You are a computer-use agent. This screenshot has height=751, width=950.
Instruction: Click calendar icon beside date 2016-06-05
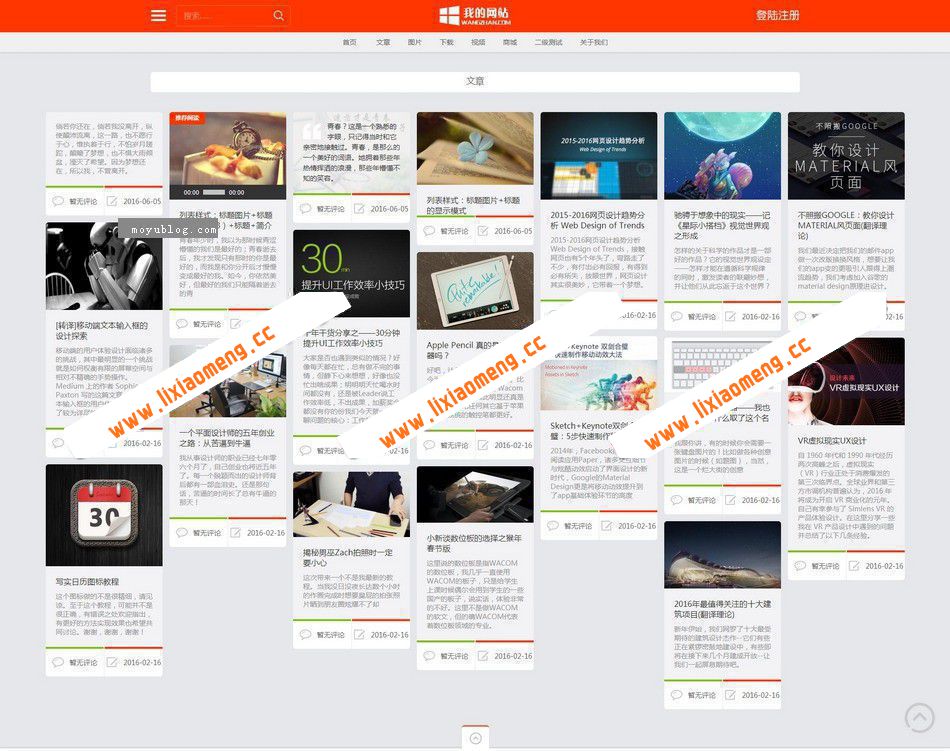point(112,200)
